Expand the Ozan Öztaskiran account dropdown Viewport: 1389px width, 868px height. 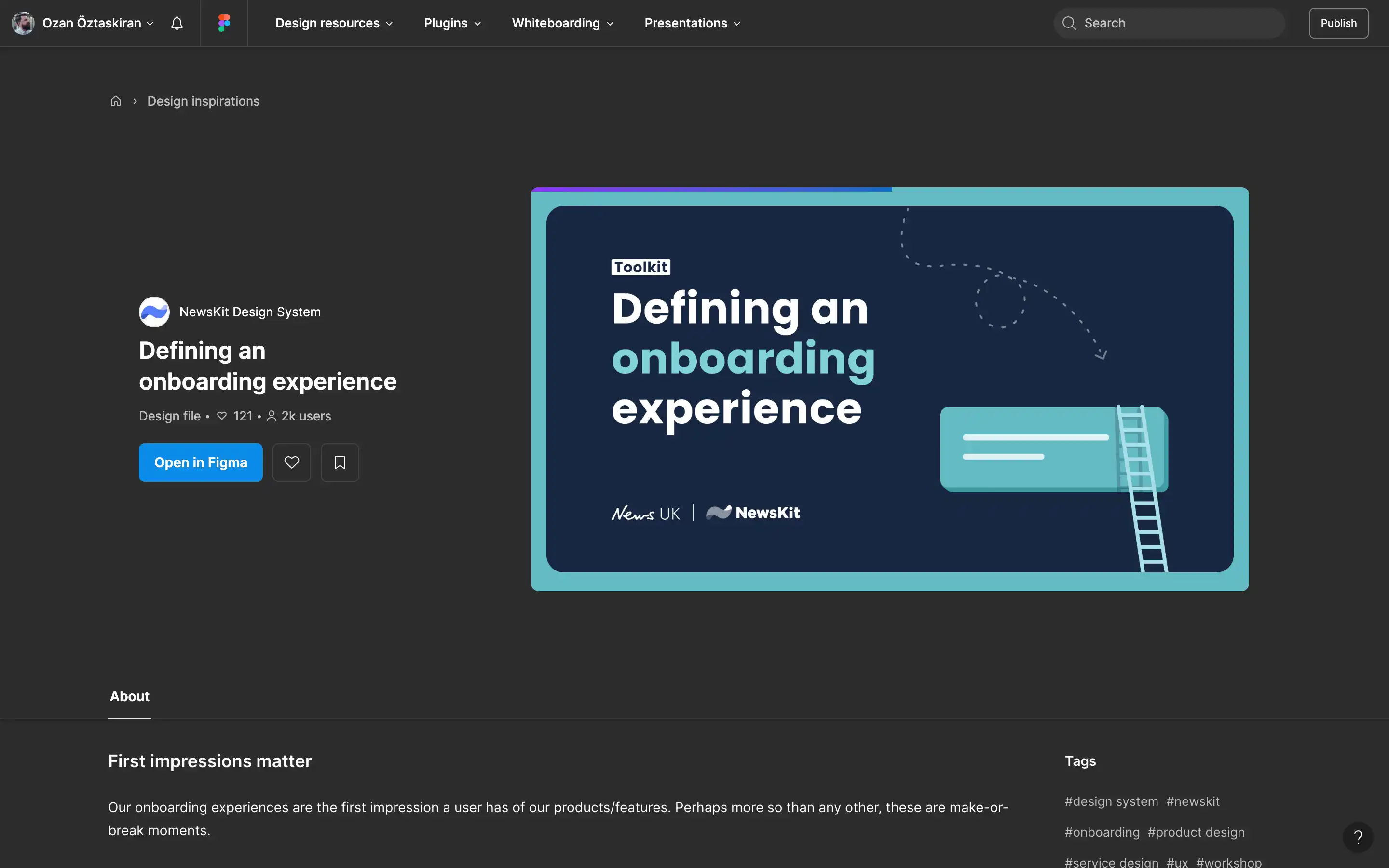point(150,24)
